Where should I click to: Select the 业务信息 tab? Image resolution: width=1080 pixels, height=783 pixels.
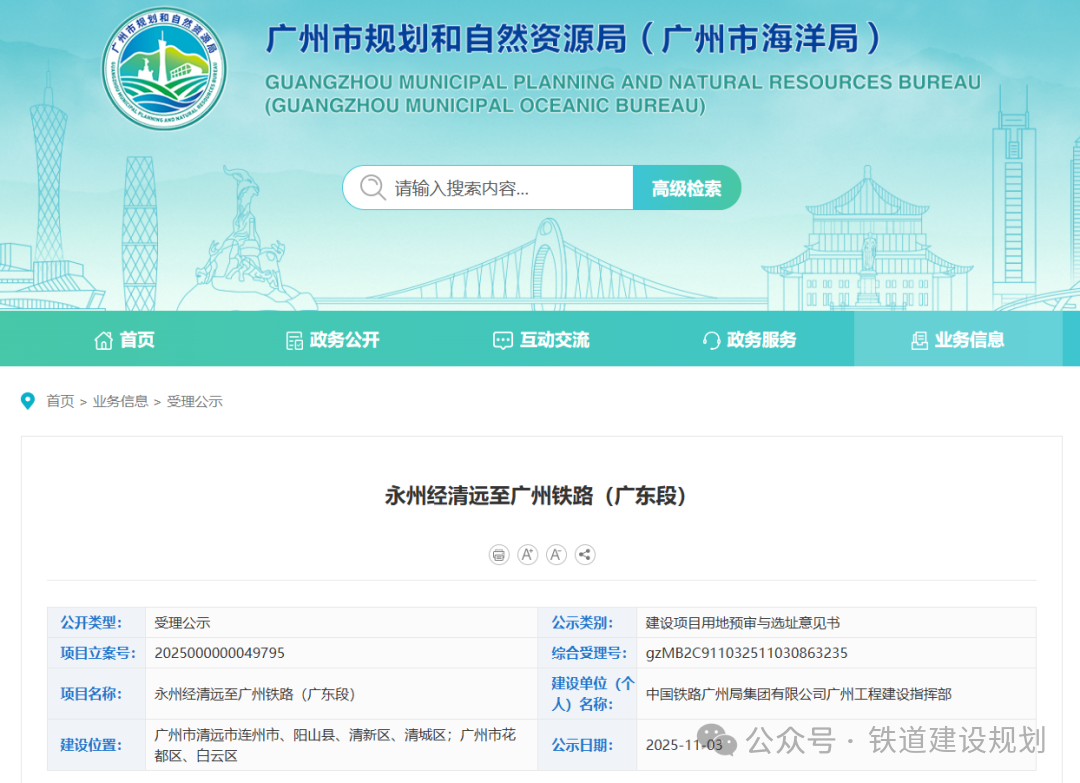(957, 340)
